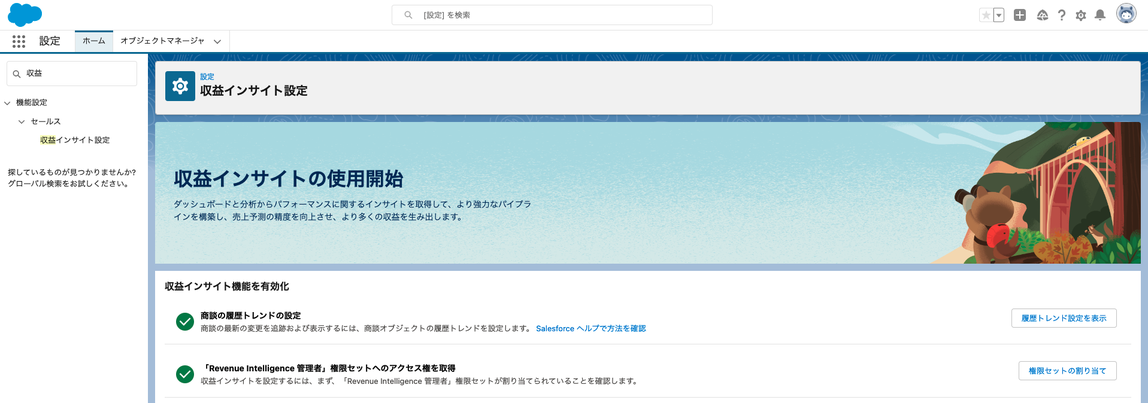
Task: Click the 権限セットの割り当て button
Action: (x=1067, y=371)
